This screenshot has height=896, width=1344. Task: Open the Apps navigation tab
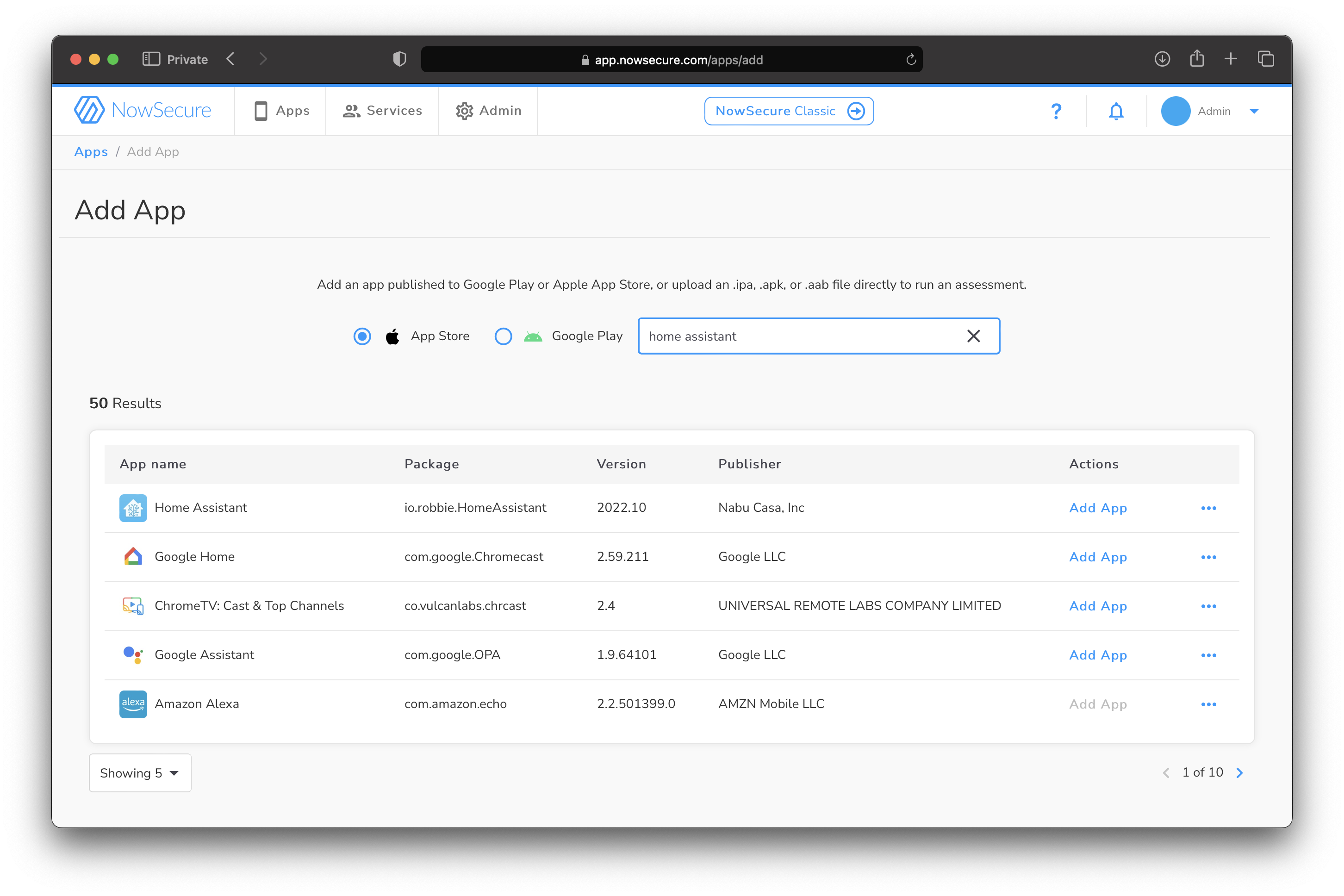click(x=281, y=110)
